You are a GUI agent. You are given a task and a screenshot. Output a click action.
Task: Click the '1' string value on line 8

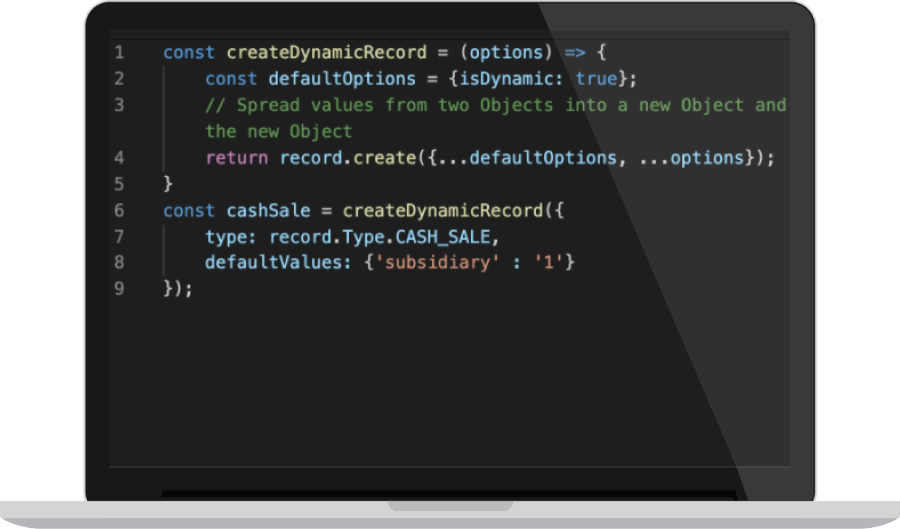pos(548,262)
